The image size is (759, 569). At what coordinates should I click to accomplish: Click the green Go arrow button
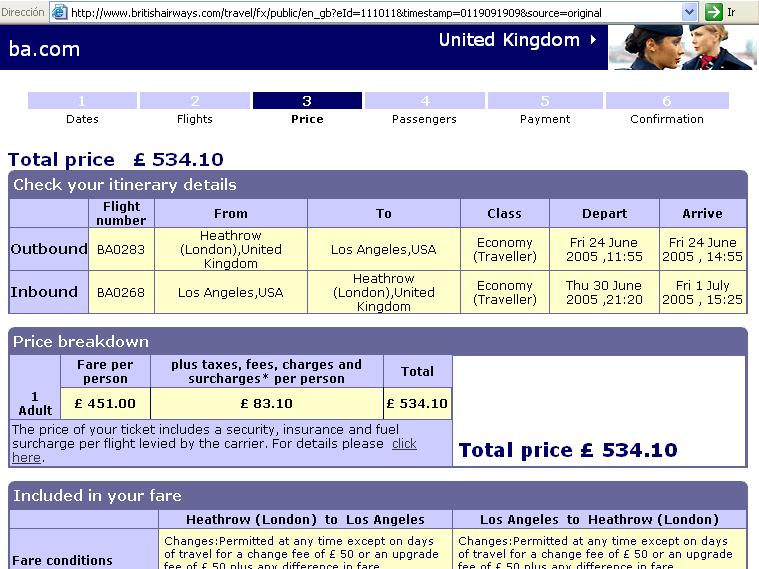[x=713, y=12]
